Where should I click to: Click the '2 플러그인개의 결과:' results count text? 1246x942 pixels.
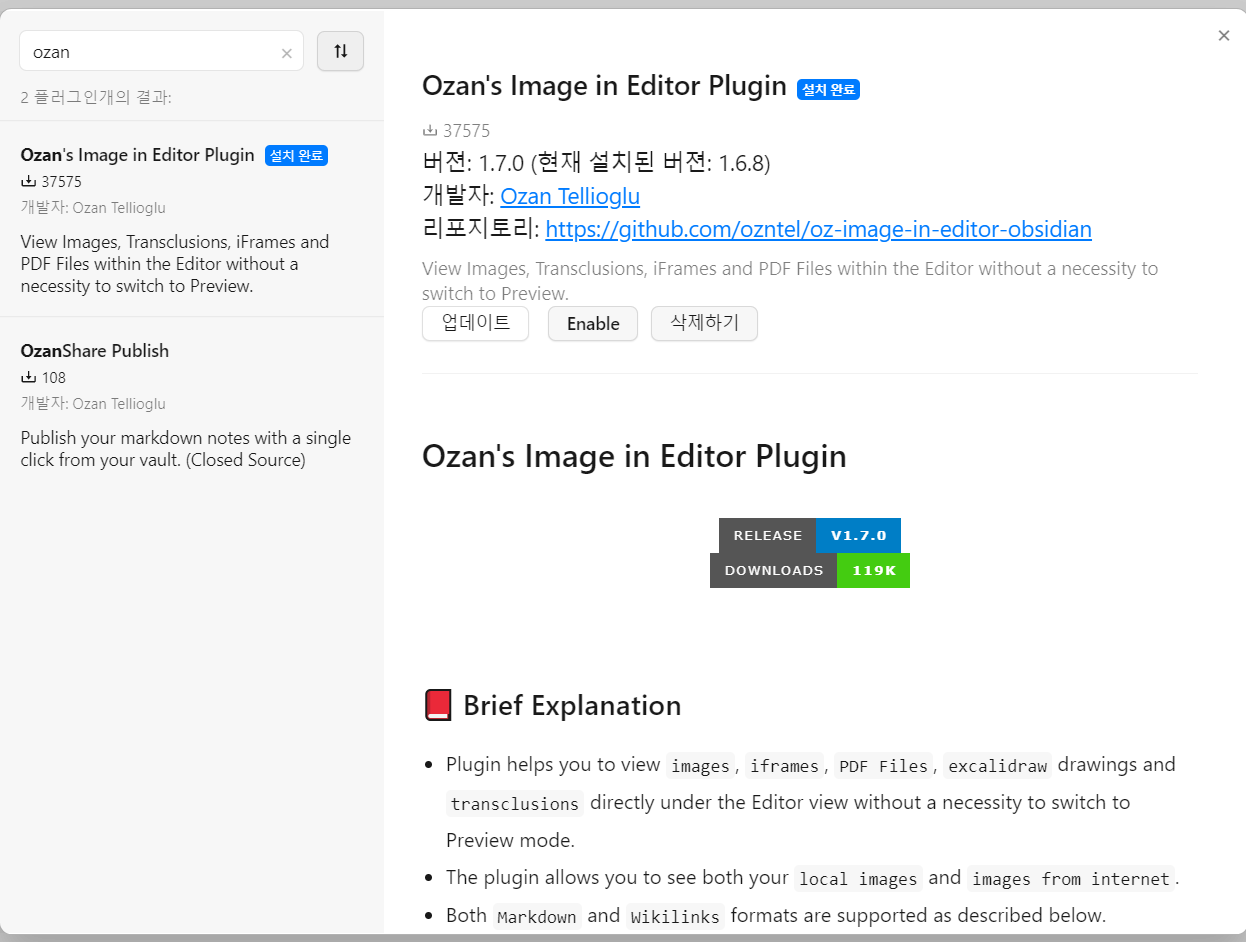[96, 98]
